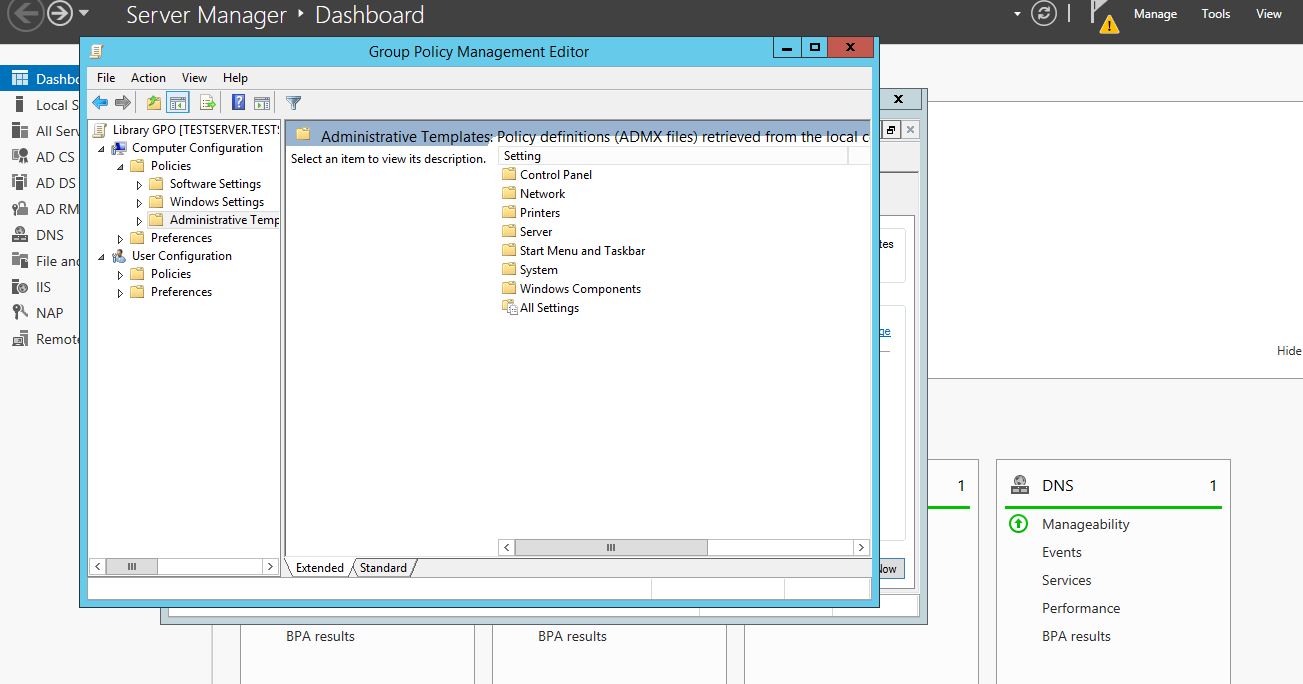Click the Library GPO scroll icon in tree

(x=101, y=130)
